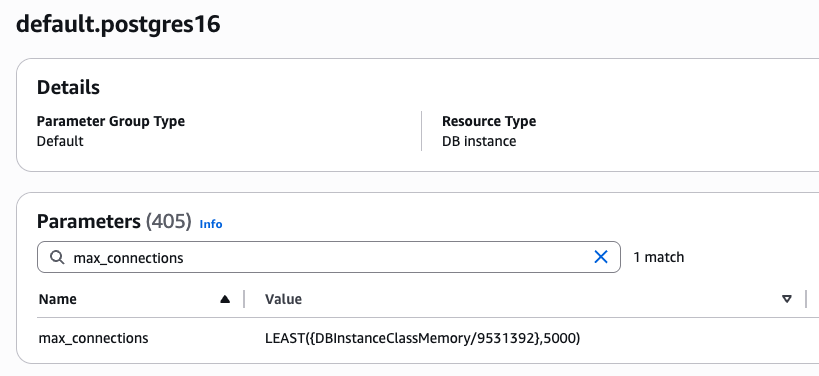Click the Parameters (405) heading
The width and height of the screenshot is (819, 376).
point(114,221)
